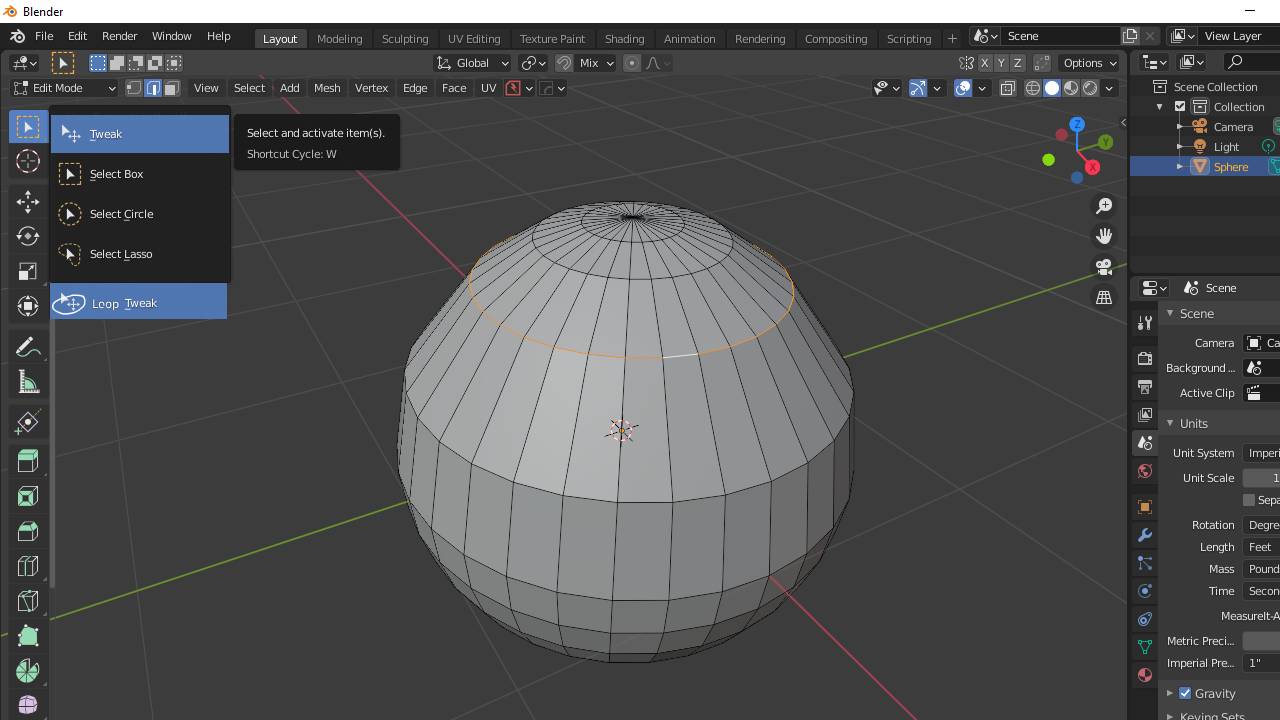This screenshot has height=720, width=1280.
Task: Enable the Gravity checkbox
Action: (x=1185, y=693)
